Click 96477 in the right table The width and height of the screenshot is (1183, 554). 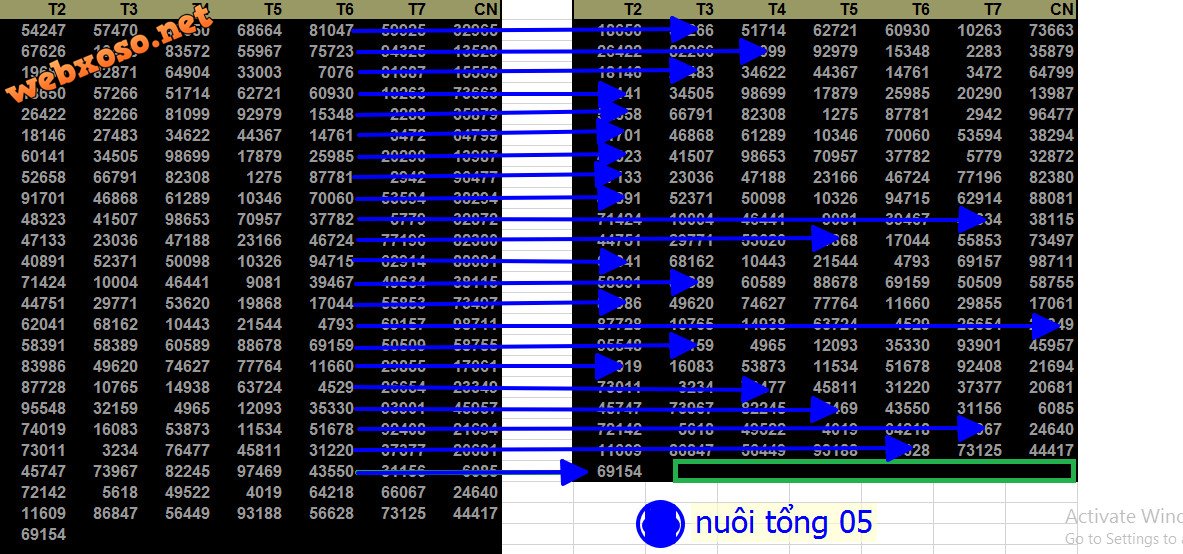(x=1050, y=115)
